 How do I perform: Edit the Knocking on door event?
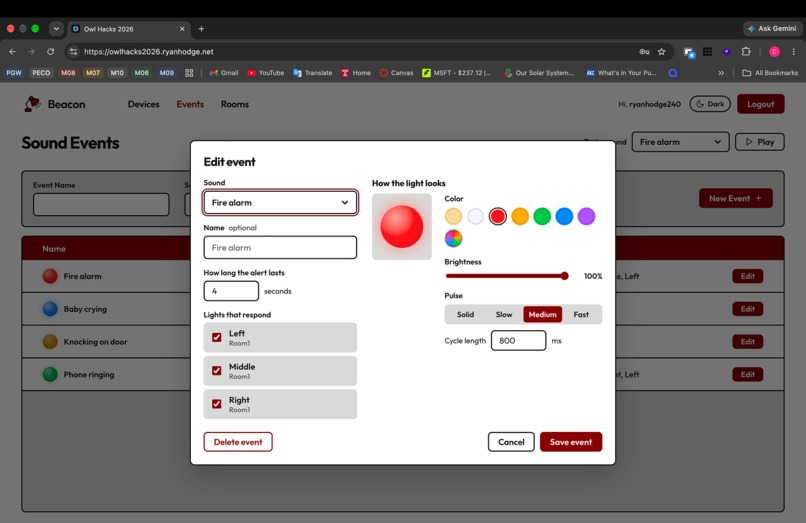click(x=747, y=341)
